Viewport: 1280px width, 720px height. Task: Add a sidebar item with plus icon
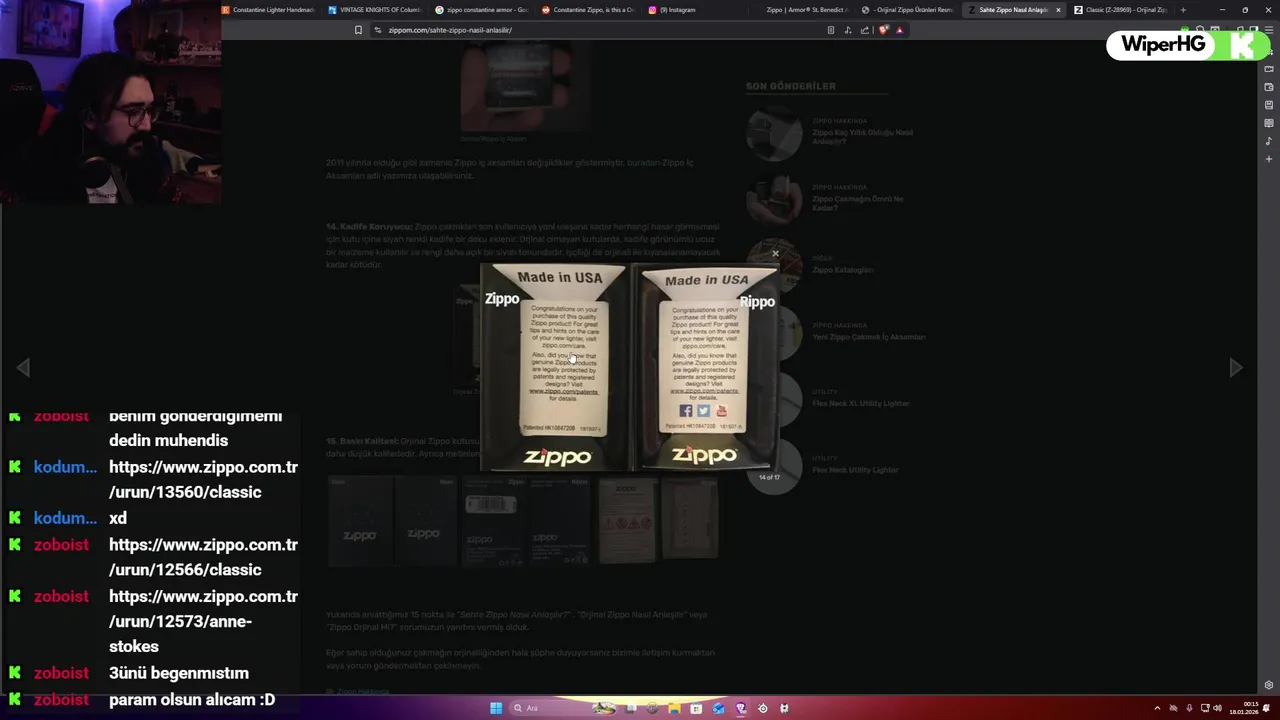(1269, 159)
